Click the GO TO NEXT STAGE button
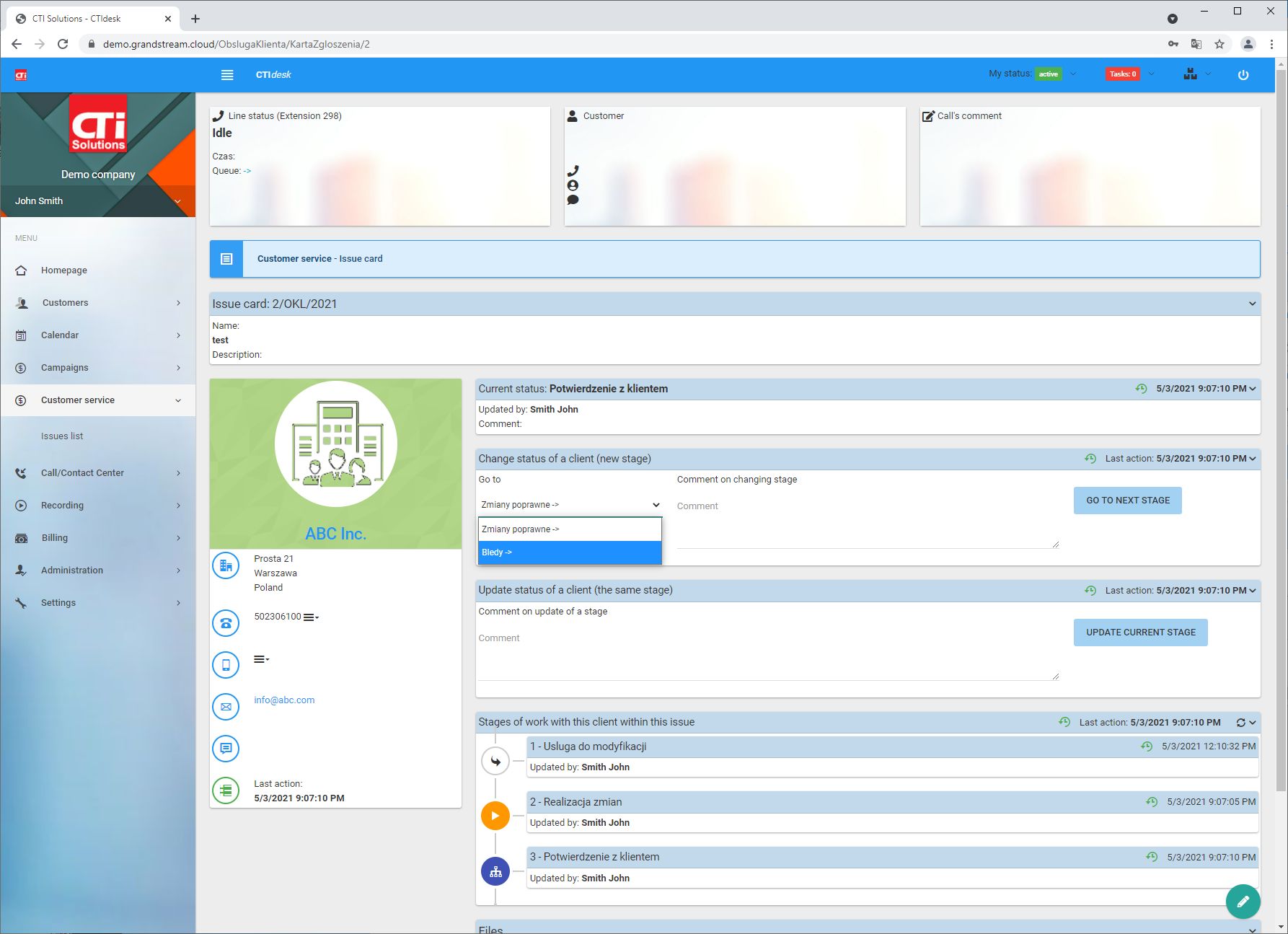 pos(1128,501)
